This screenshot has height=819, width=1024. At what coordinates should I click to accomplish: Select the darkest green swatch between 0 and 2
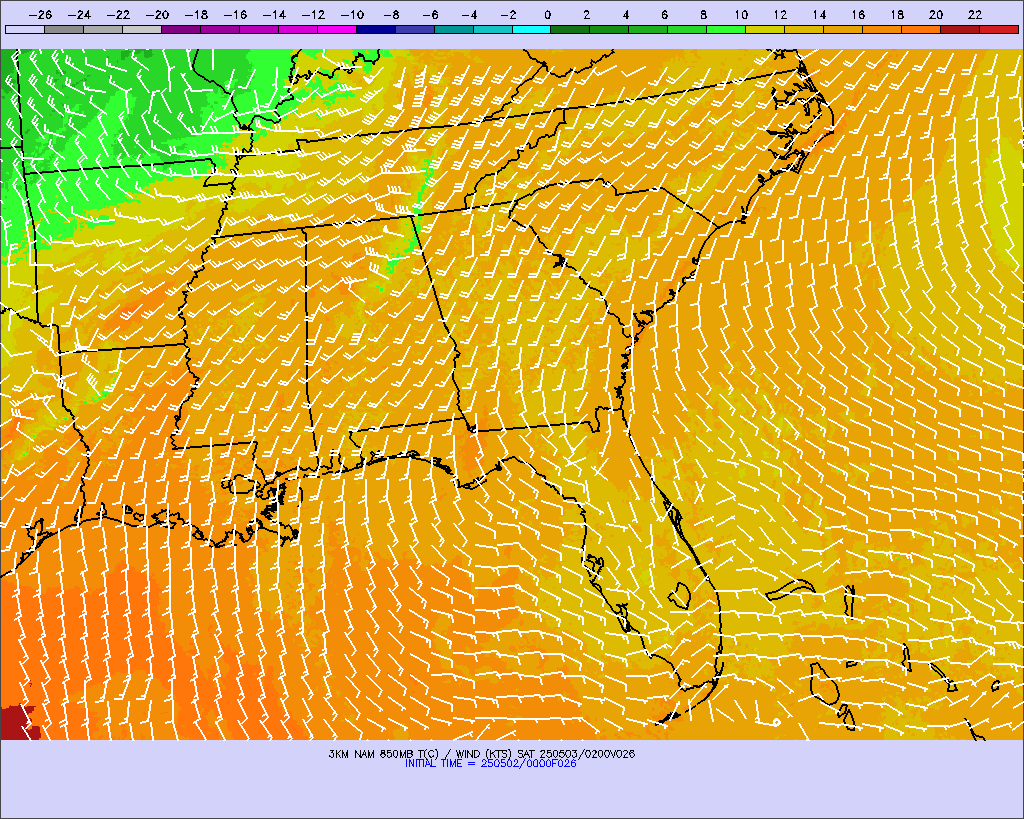570,29
